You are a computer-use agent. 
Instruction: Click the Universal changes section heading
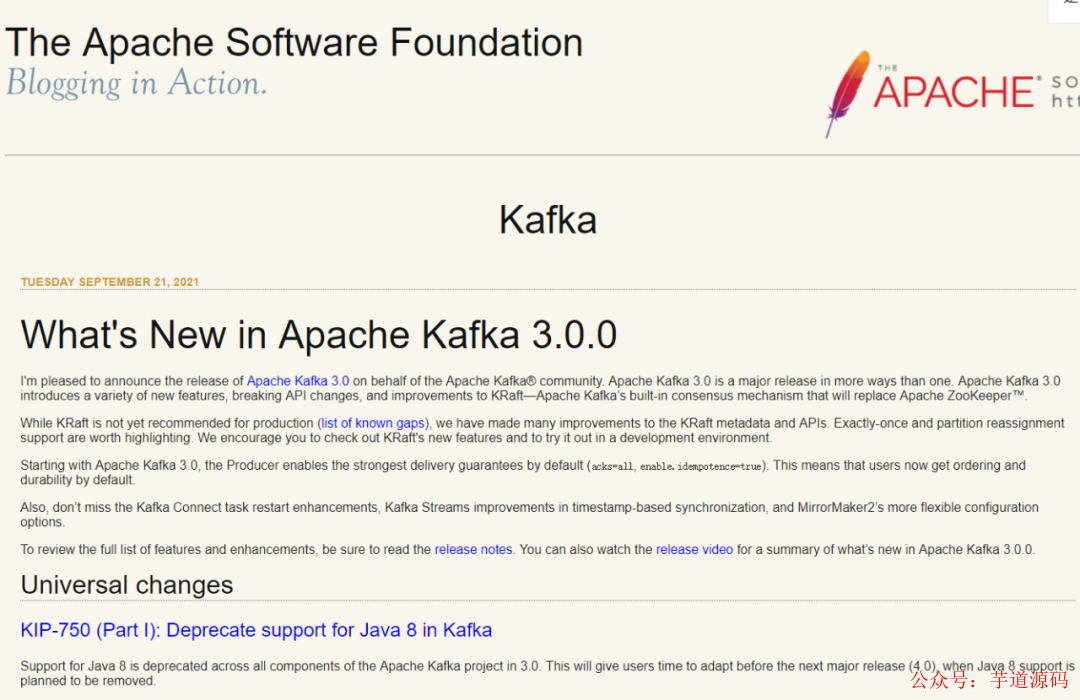[127, 585]
